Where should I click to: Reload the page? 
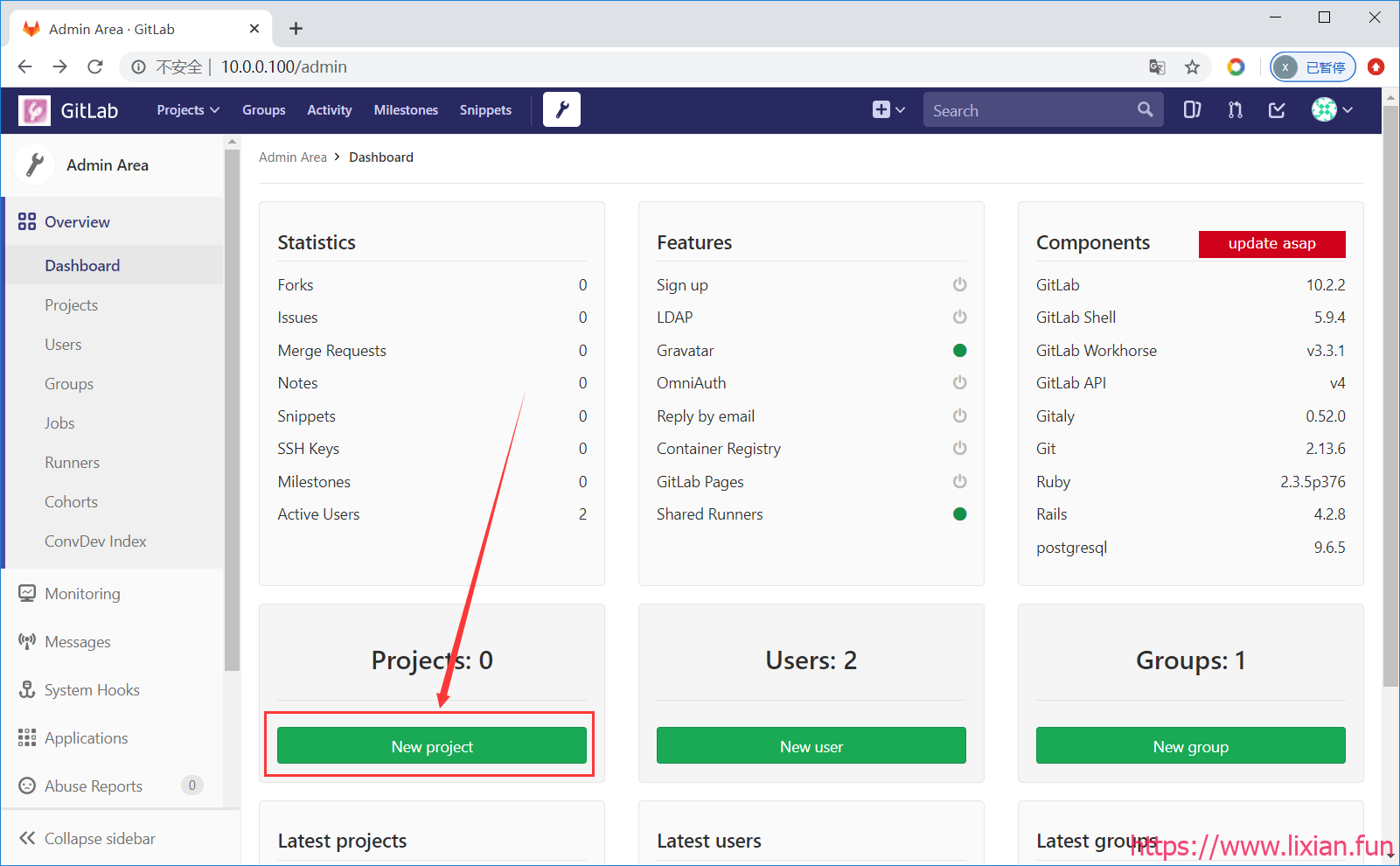click(x=95, y=66)
